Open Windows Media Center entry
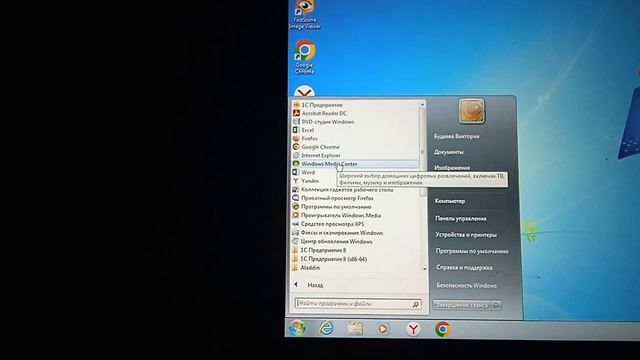Image resolution: width=640 pixels, height=360 pixels. tap(355, 164)
